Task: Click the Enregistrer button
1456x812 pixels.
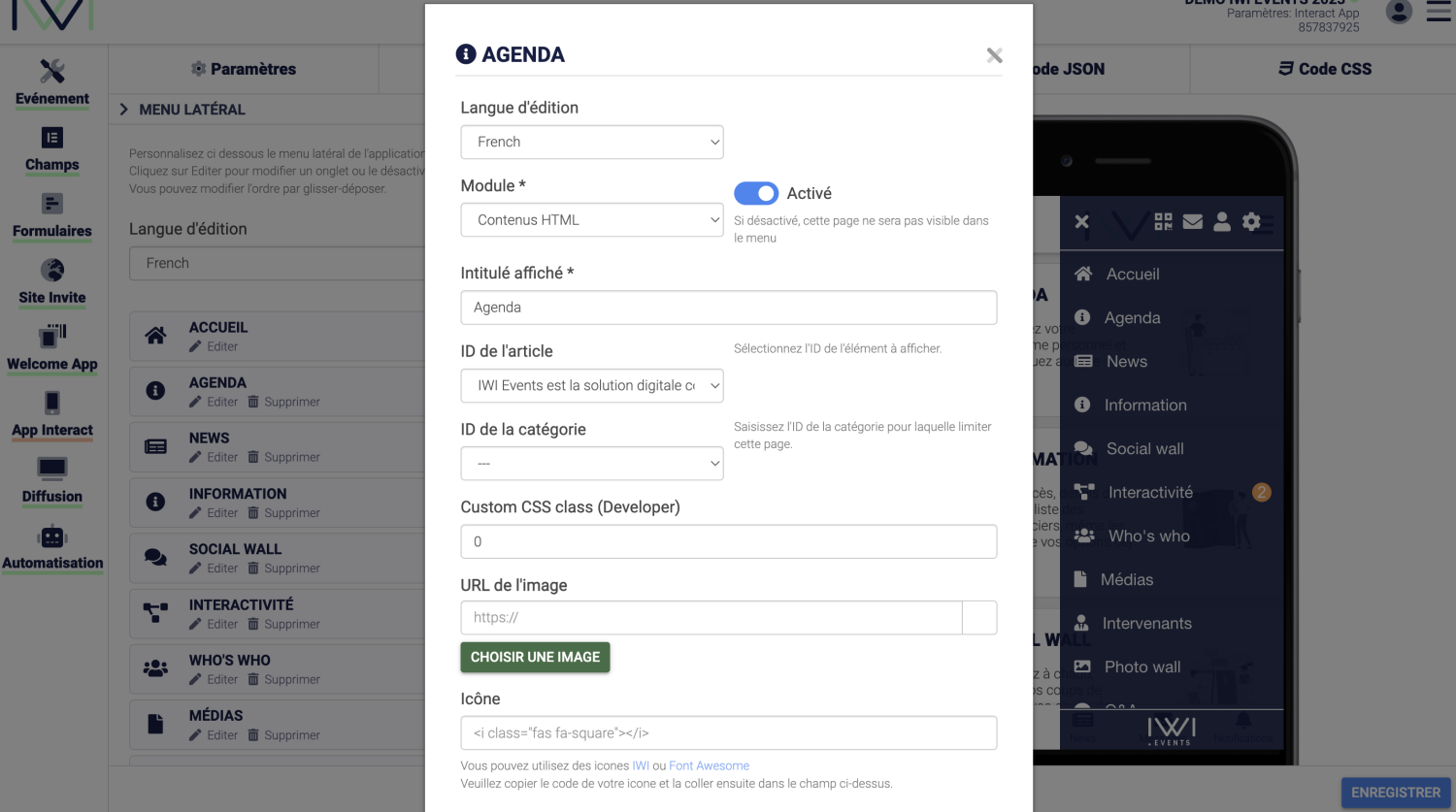Action: pyautogui.click(x=1396, y=793)
